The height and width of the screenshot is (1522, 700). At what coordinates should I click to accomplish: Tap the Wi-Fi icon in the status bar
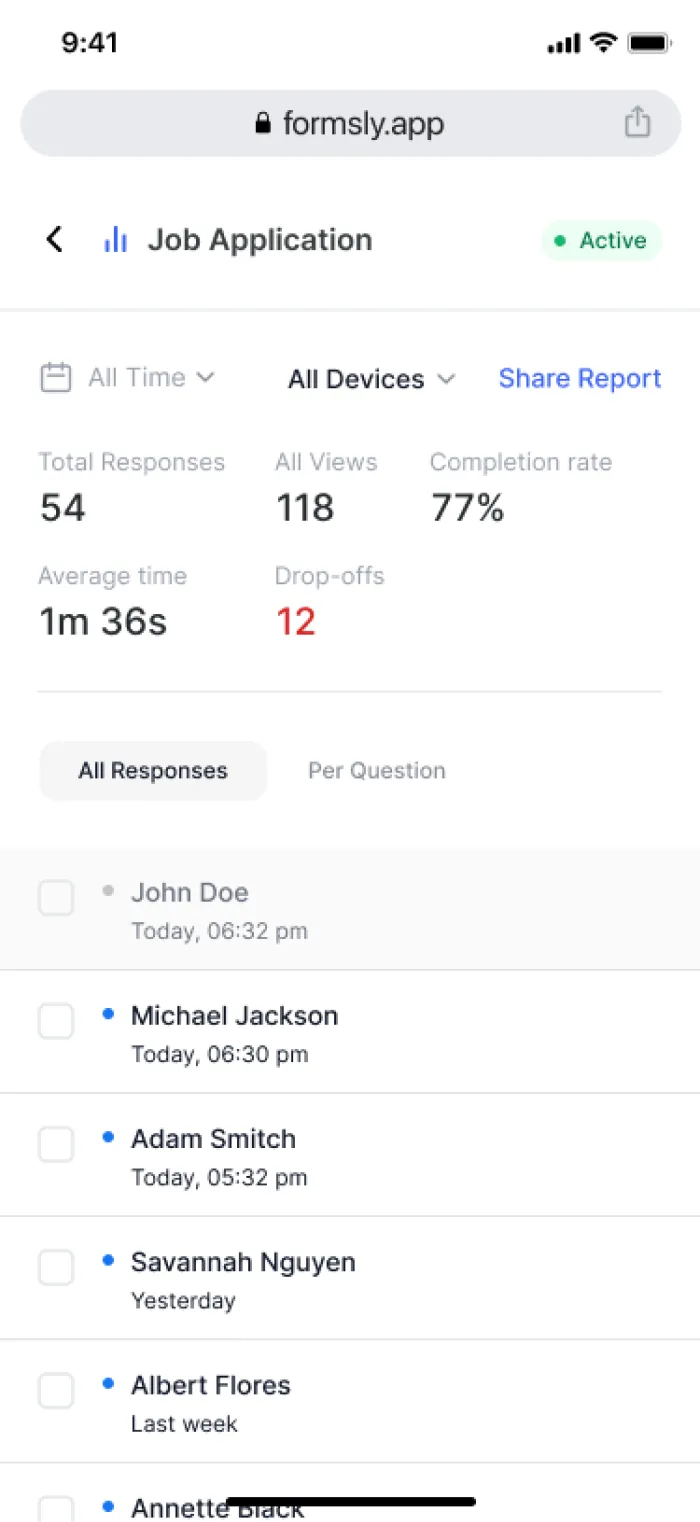pyautogui.click(x=603, y=43)
